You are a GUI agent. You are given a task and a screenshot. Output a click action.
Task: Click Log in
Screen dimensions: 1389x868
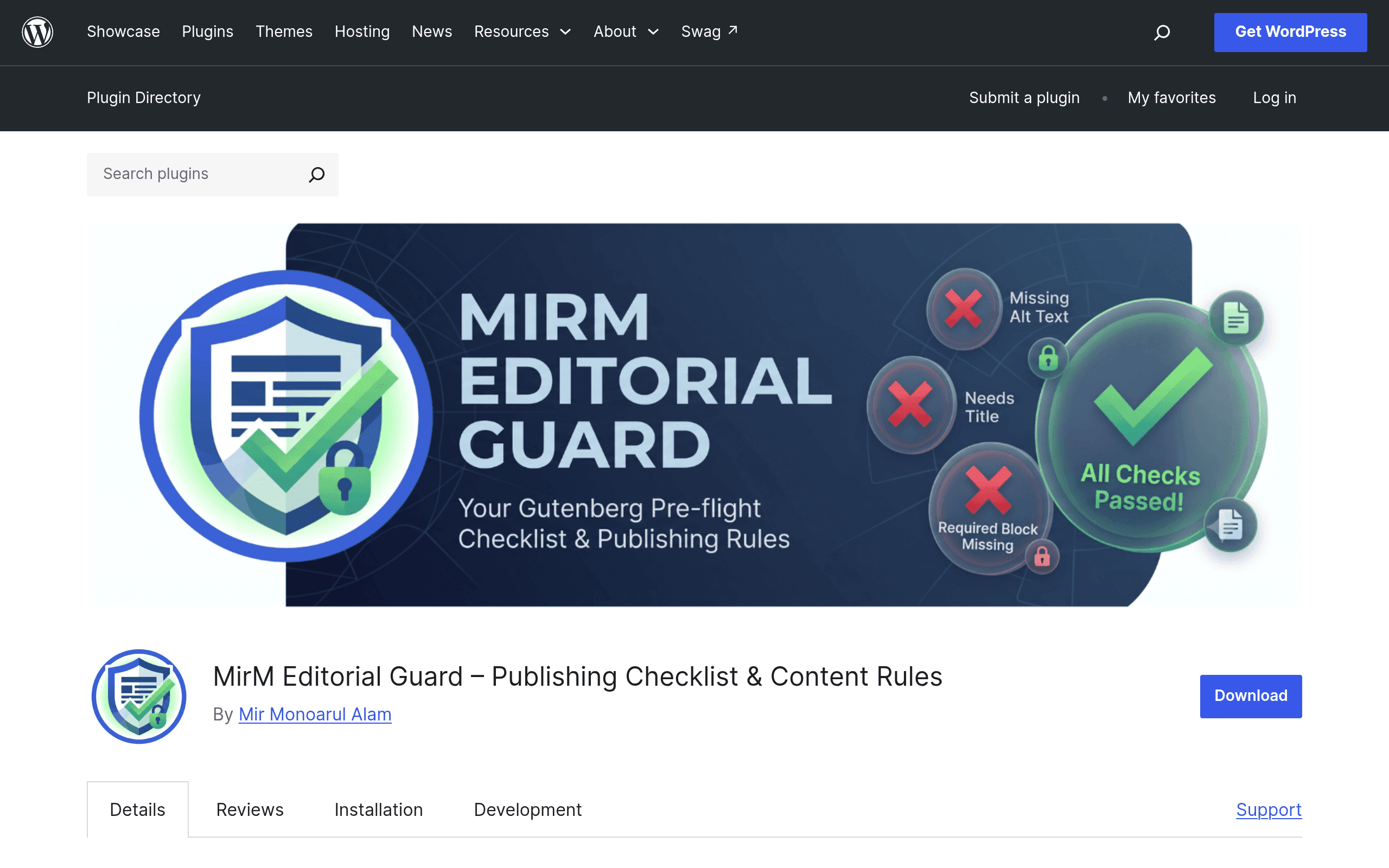(x=1275, y=98)
